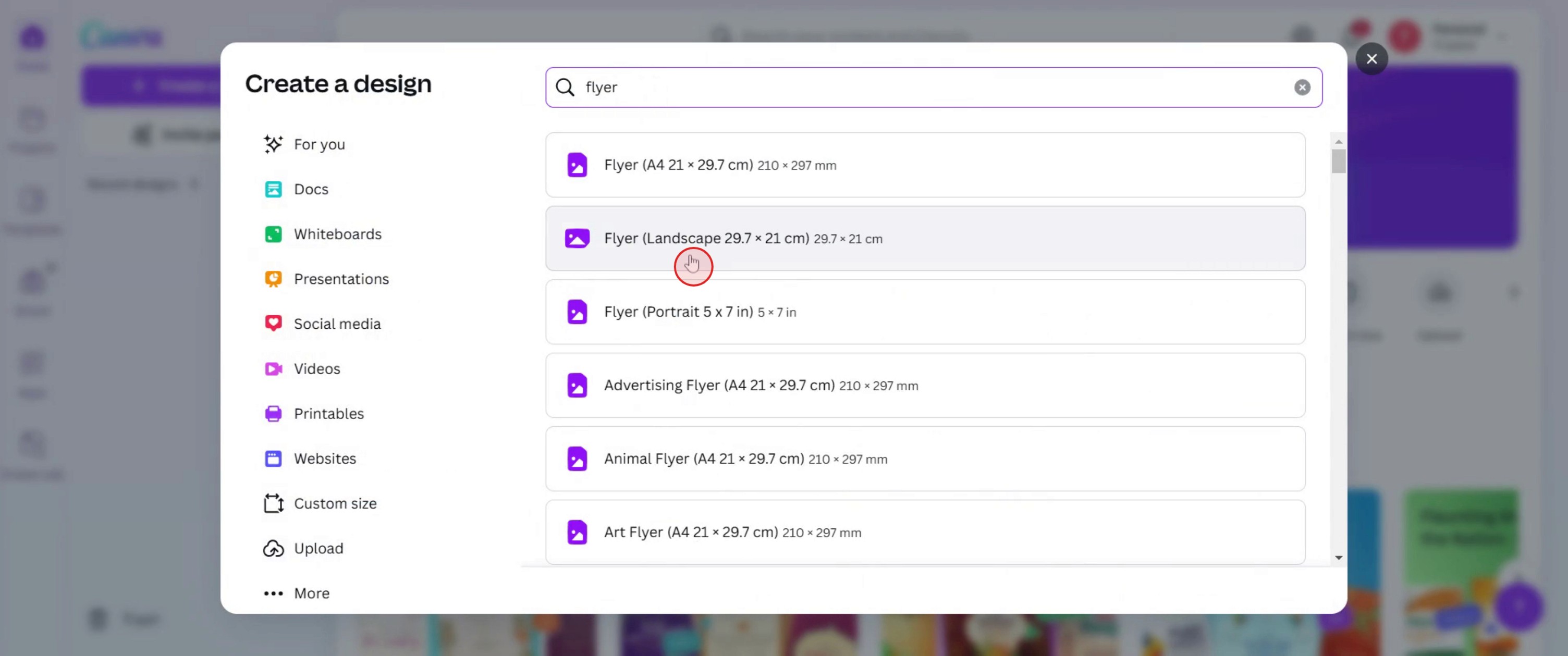Open the Custom size option

tap(334, 503)
